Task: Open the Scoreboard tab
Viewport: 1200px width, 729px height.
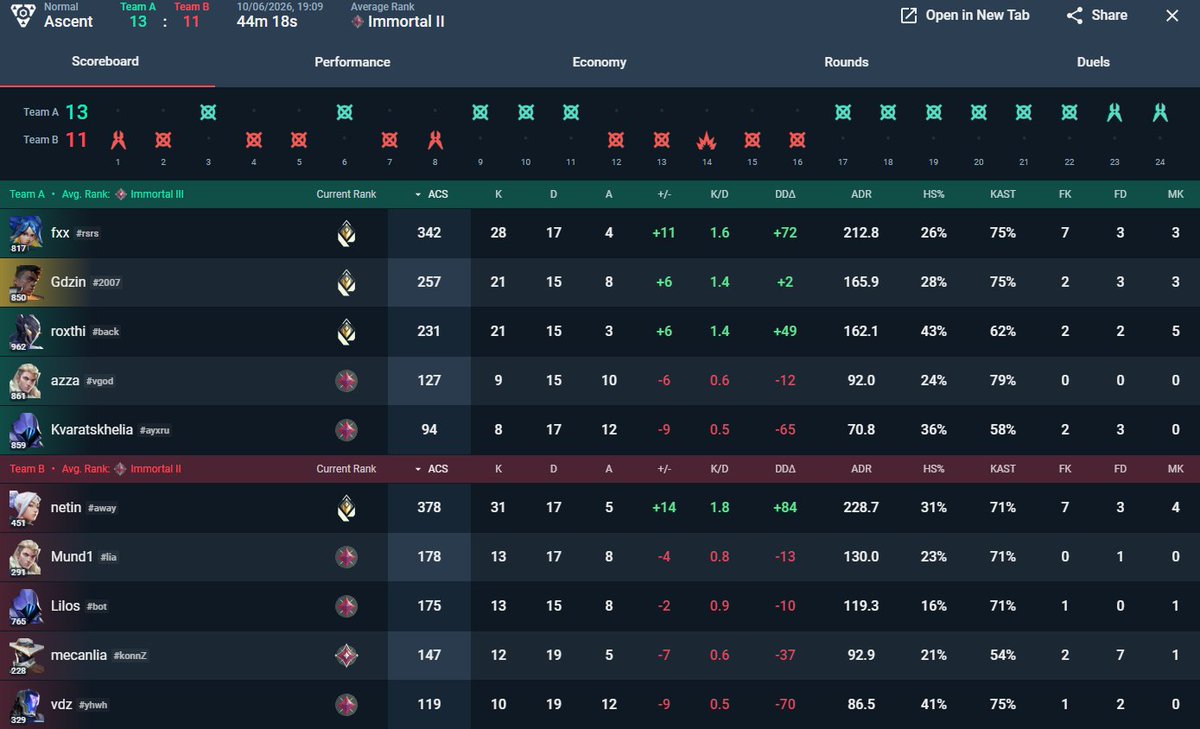Action: pos(105,62)
